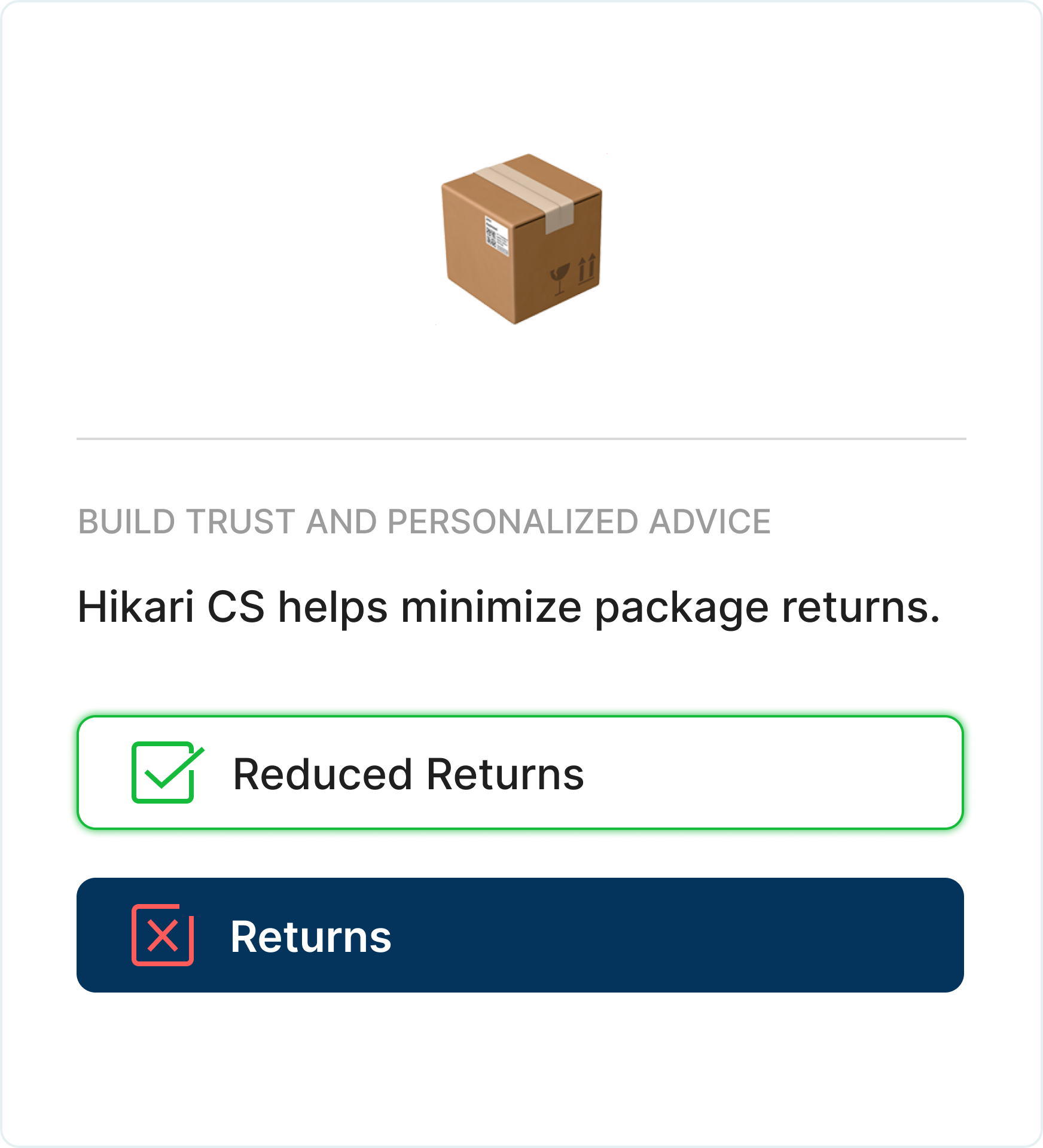Click the word "TRUST" in the gray heading
This screenshot has height=1148, width=1043.
tap(241, 521)
